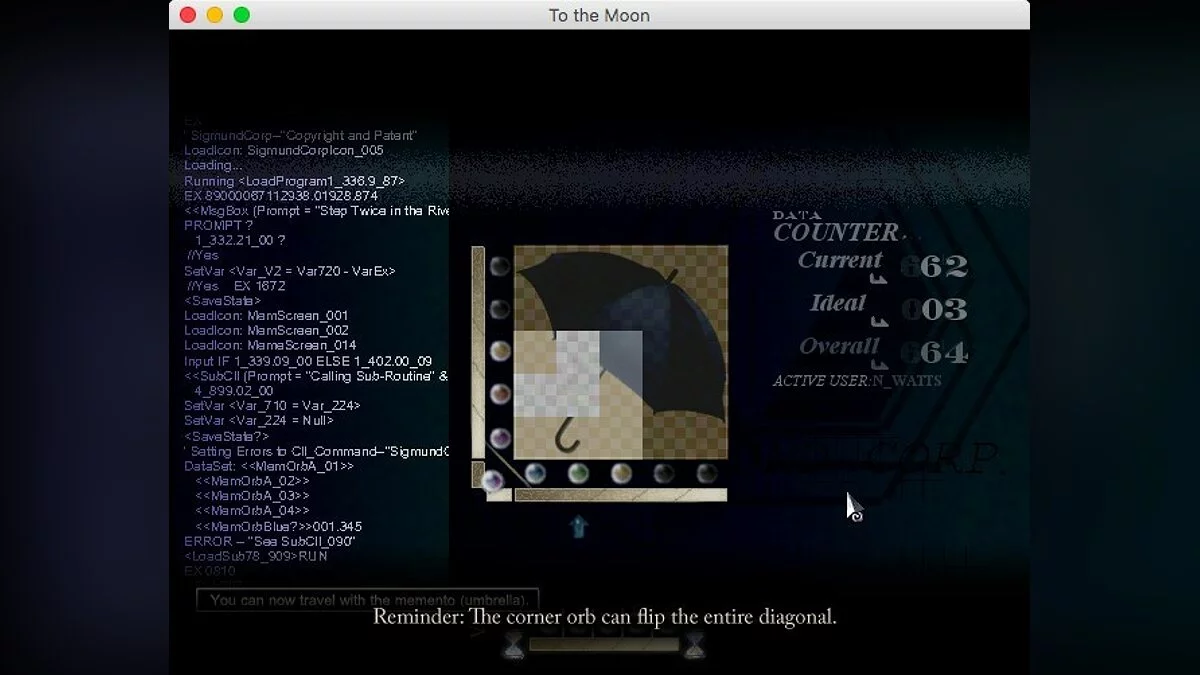Click the yellow orb in the bottom row

coord(621,473)
